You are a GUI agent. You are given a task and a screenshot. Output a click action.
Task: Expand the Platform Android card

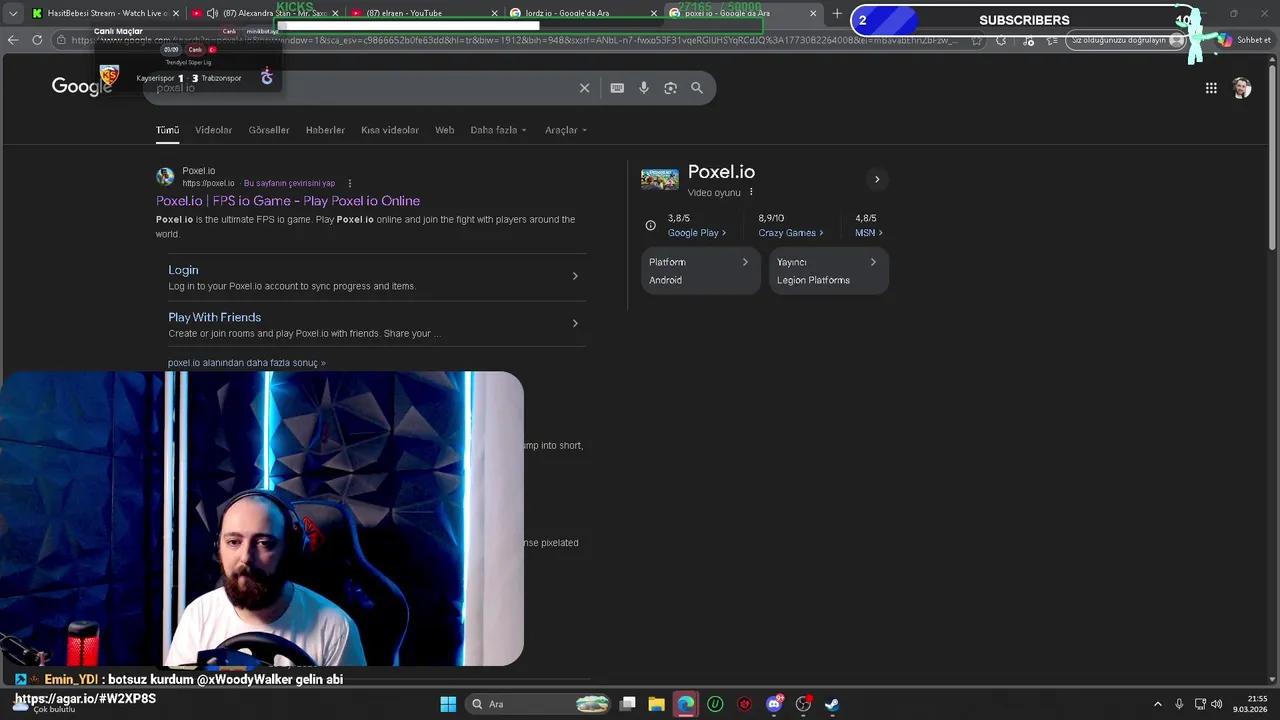700,271
